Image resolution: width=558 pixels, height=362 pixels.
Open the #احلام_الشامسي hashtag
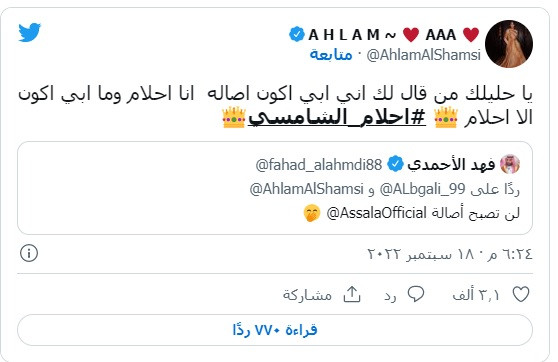[x=337, y=117]
